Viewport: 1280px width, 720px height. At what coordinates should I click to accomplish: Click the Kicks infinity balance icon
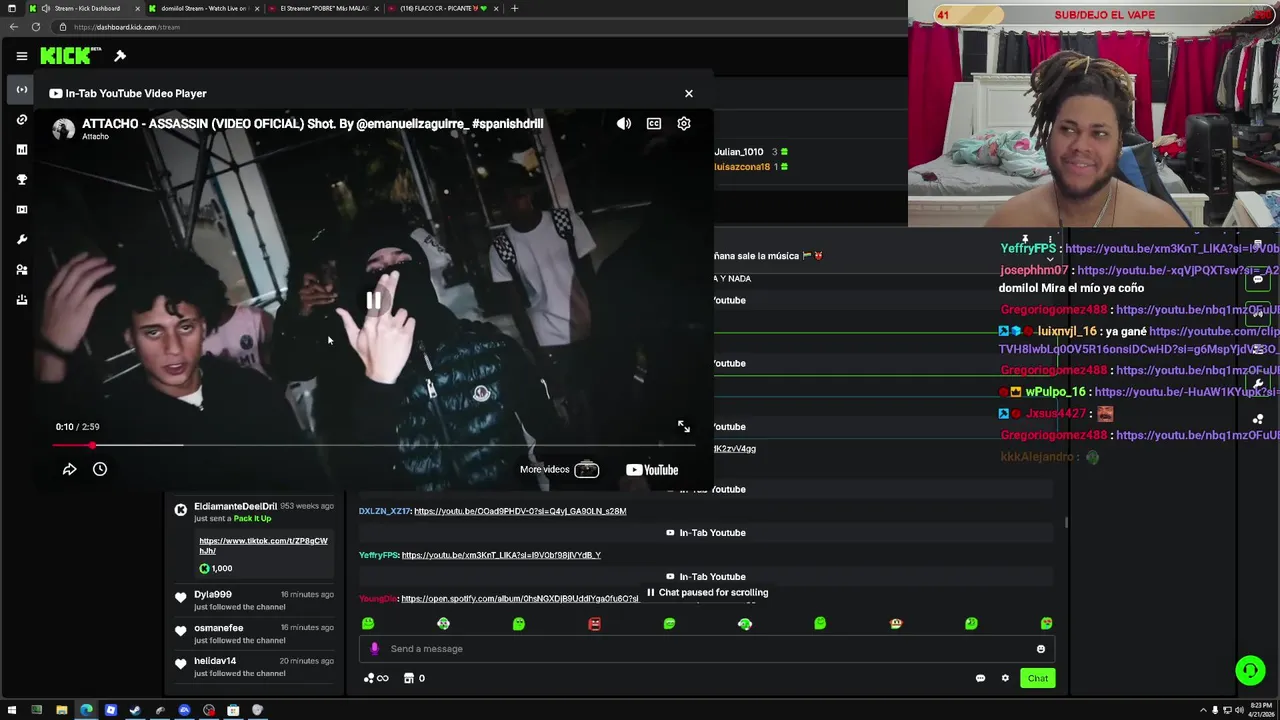376,678
